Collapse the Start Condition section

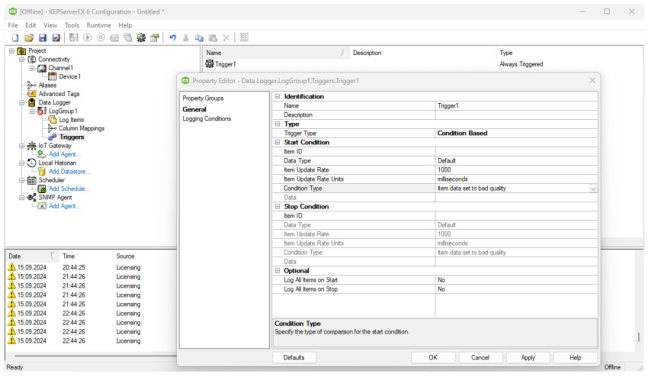pos(277,142)
